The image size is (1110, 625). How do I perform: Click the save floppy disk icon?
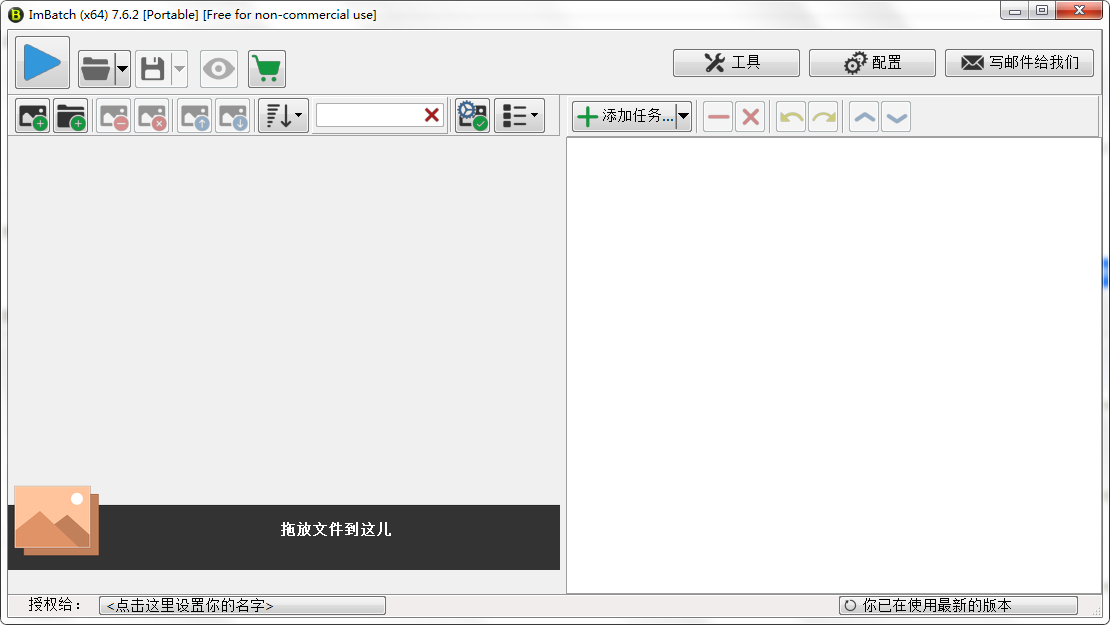point(152,69)
